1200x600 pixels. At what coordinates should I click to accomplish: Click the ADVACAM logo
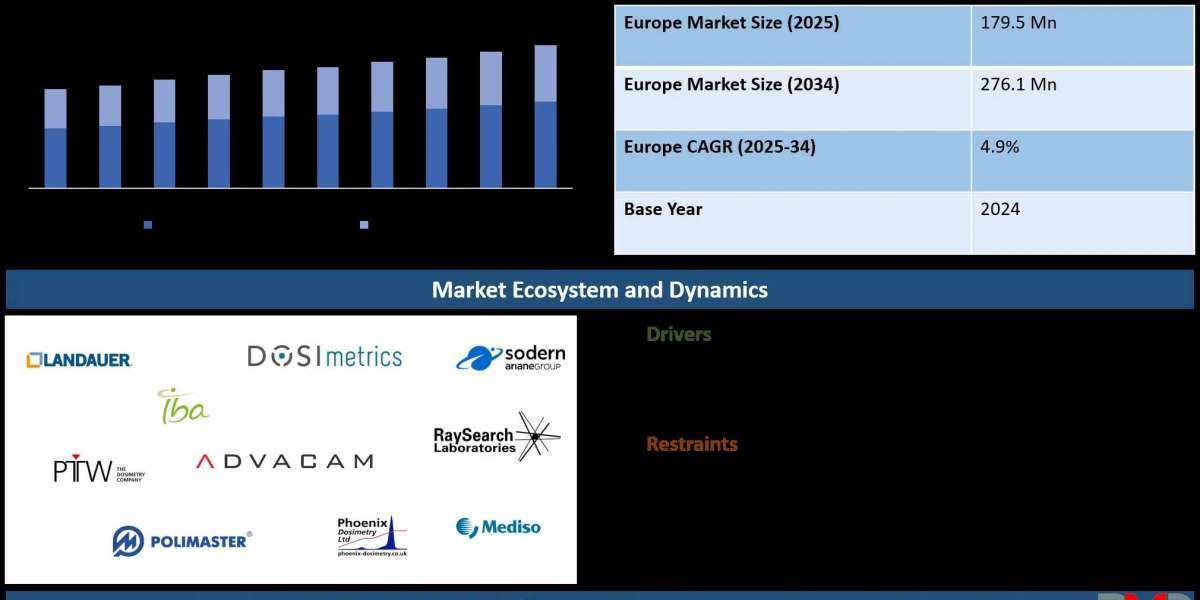(x=285, y=461)
